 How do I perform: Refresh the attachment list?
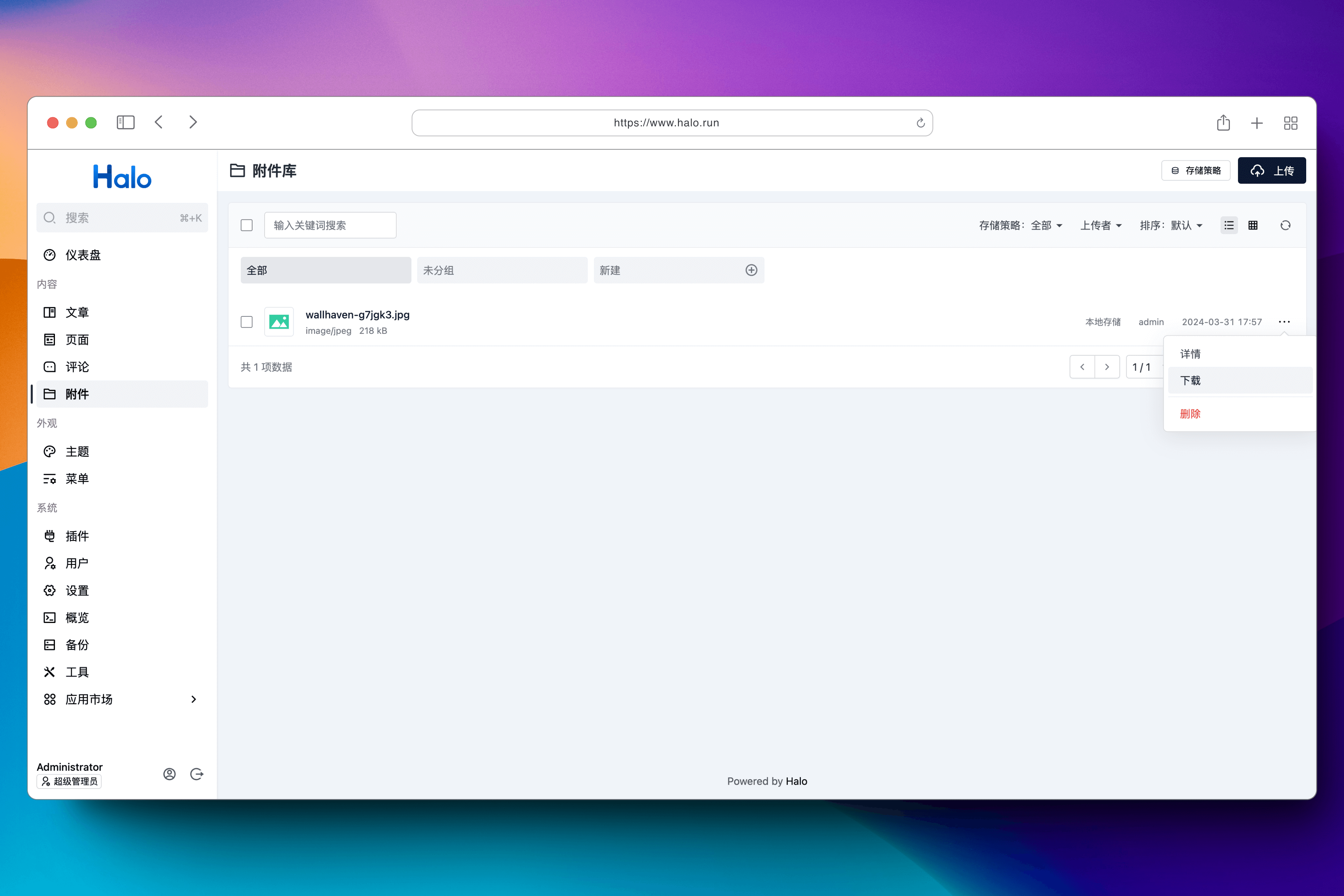pyautogui.click(x=1285, y=225)
